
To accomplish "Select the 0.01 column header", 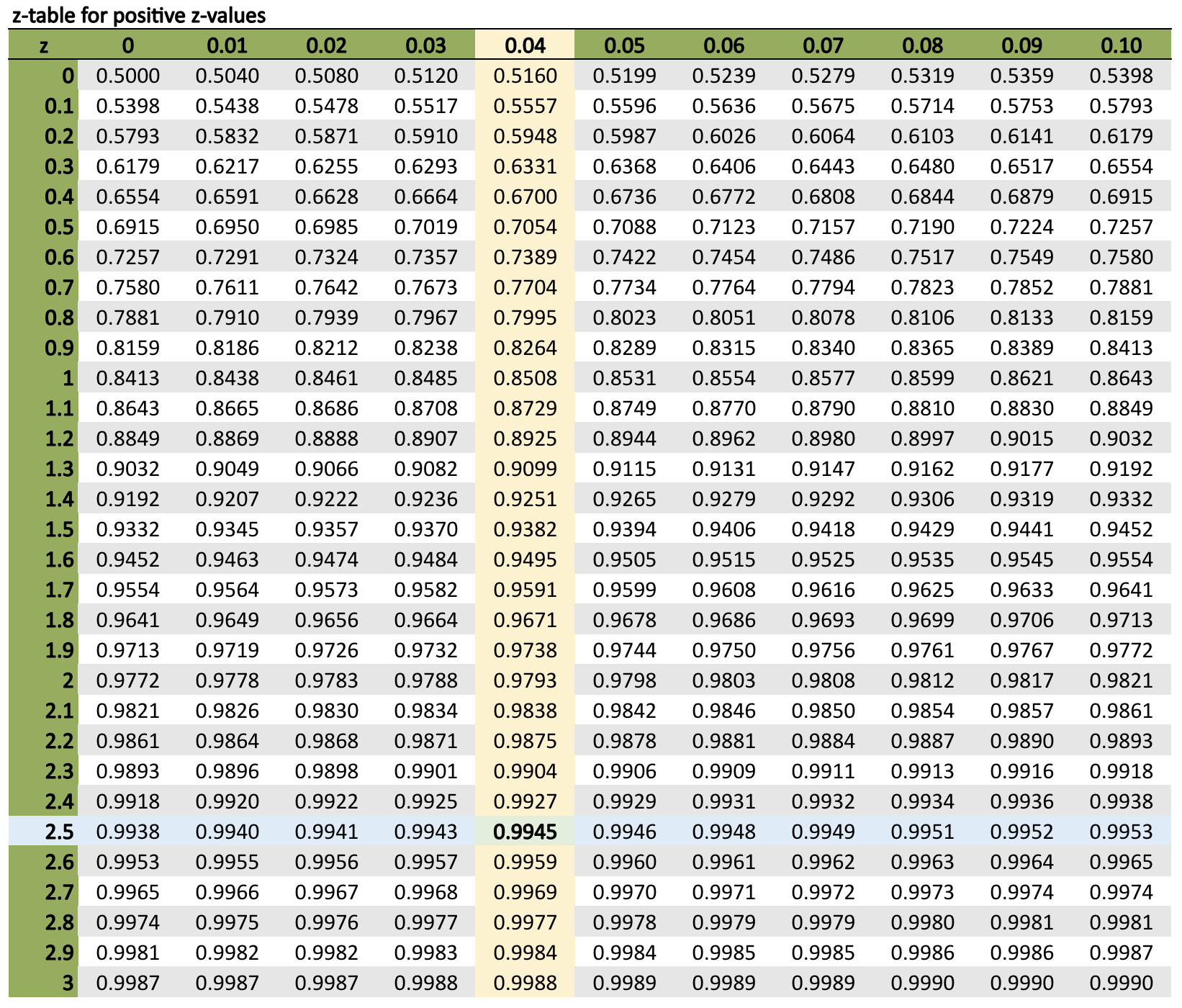I will (x=227, y=45).
